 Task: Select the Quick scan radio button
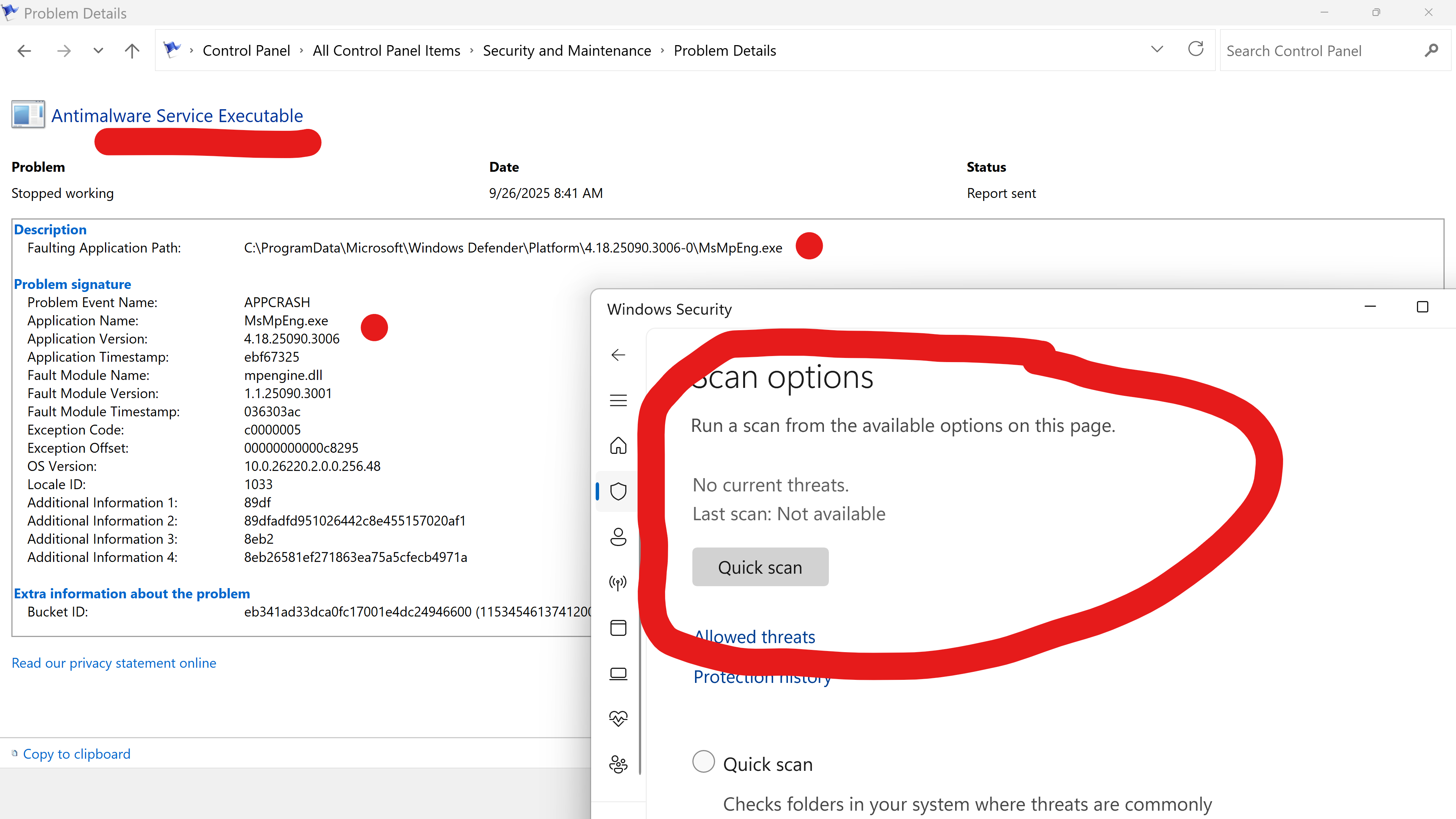(704, 761)
